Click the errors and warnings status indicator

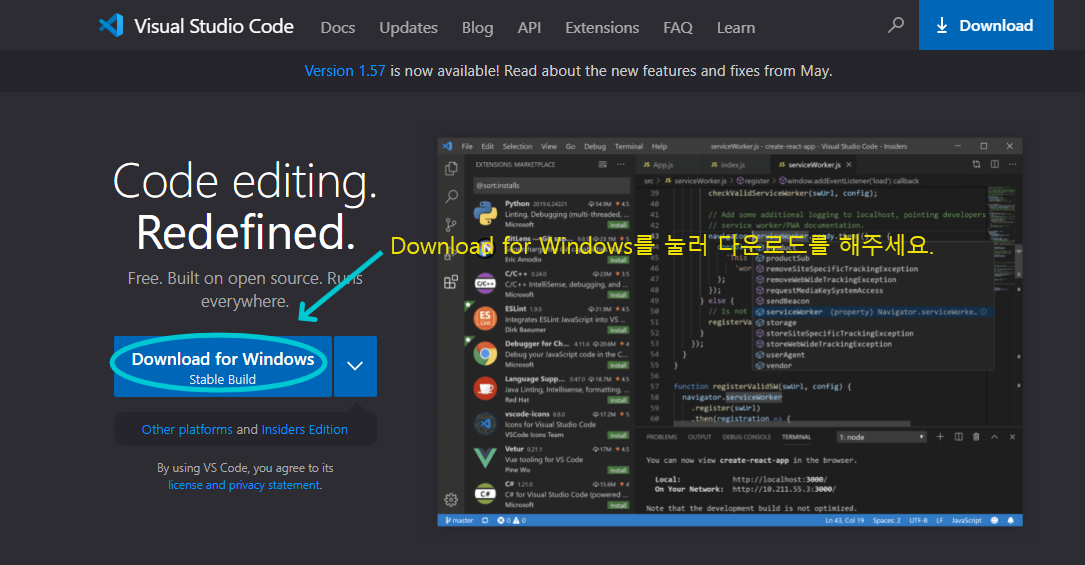pos(511,520)
